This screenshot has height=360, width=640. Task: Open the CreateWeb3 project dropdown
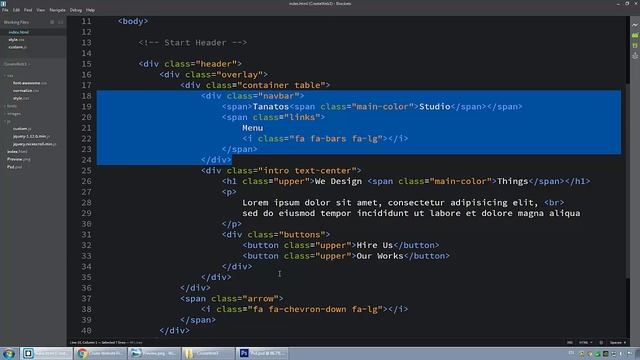pyautogui.click(x=17, y=64)
